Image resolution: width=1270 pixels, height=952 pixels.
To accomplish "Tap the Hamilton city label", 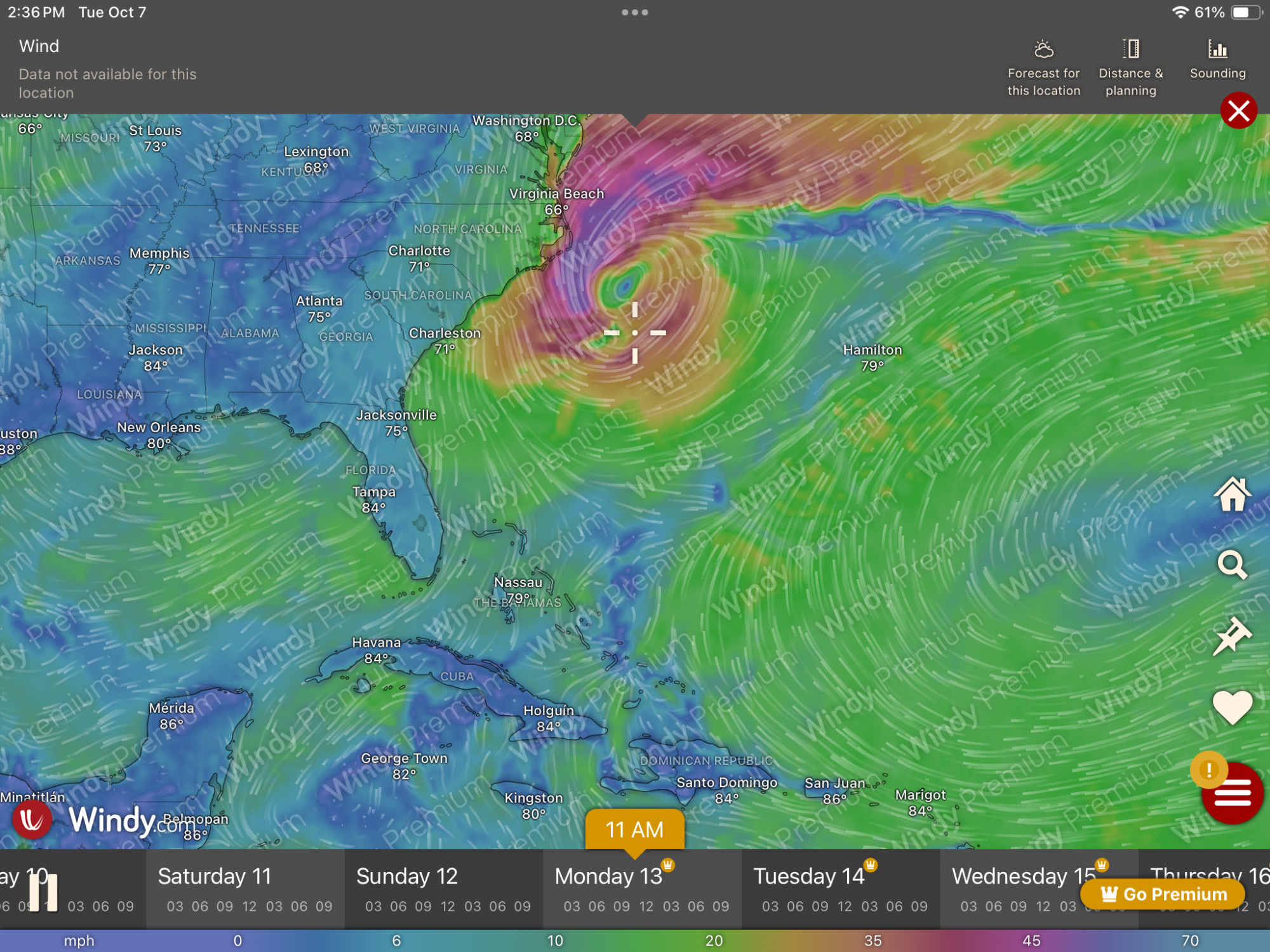I will point(872,350).
